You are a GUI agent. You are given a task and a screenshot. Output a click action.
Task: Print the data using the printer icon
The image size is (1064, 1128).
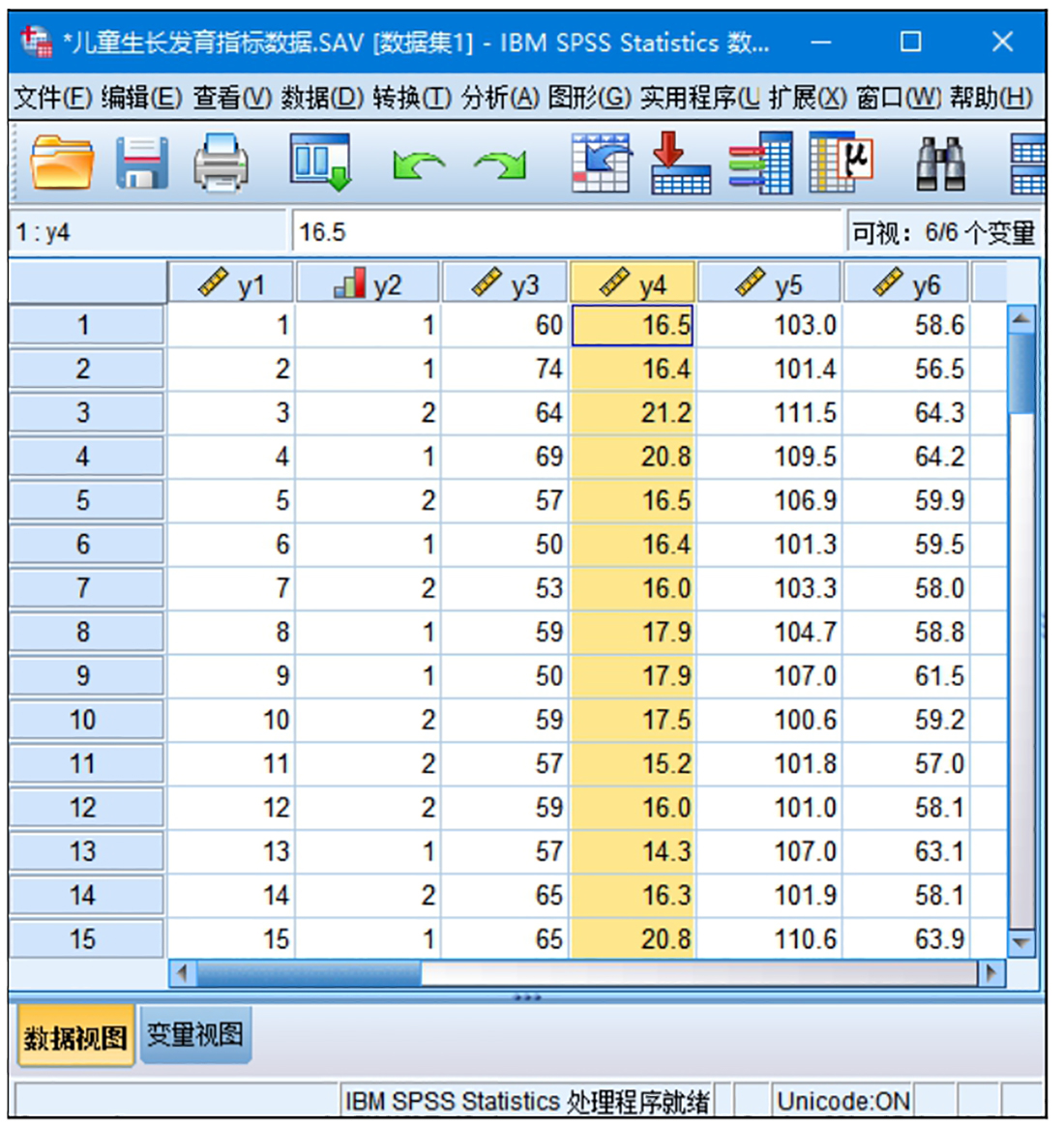(x=221, y=162)
